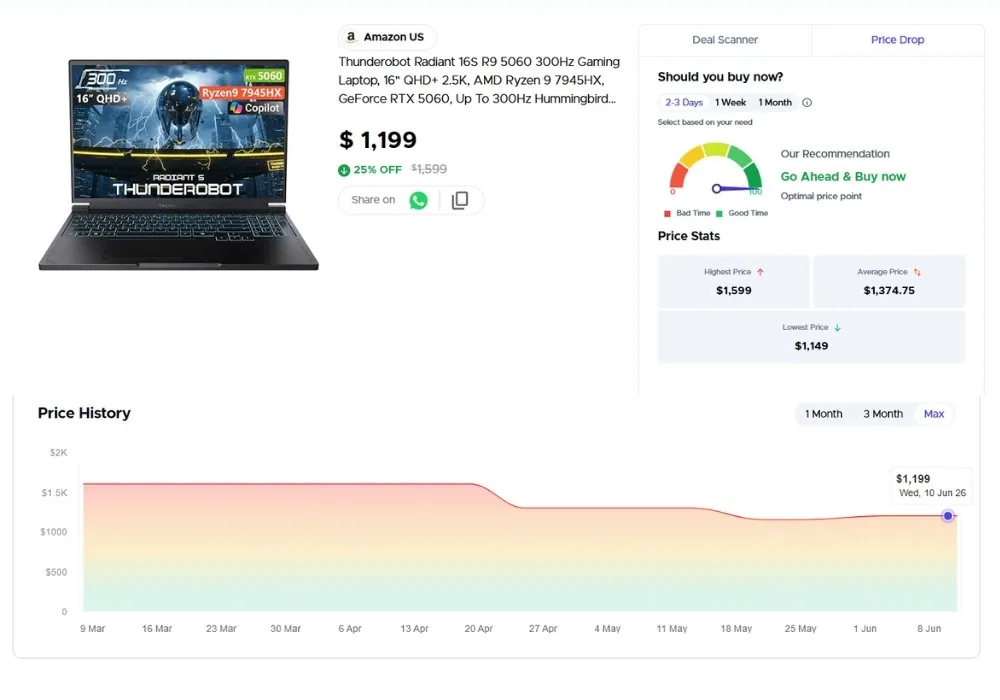This screenshot has width=1000, height=700.
Task: Click the 9 Mar axis label
Action: (92, 629)
